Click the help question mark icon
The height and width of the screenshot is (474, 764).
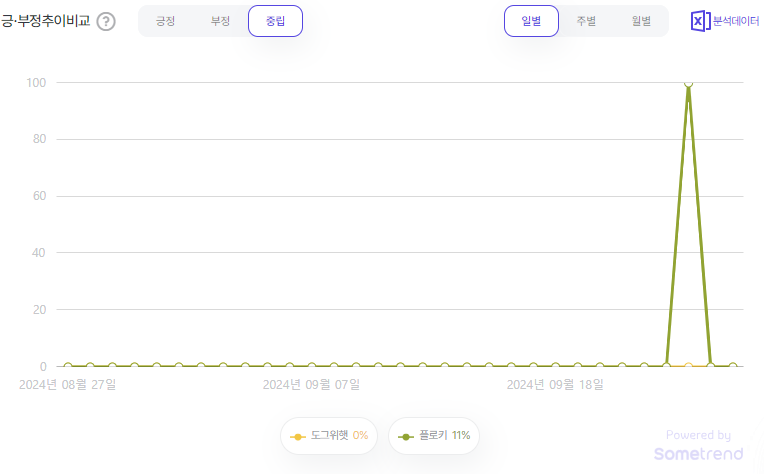click(106, 21)
